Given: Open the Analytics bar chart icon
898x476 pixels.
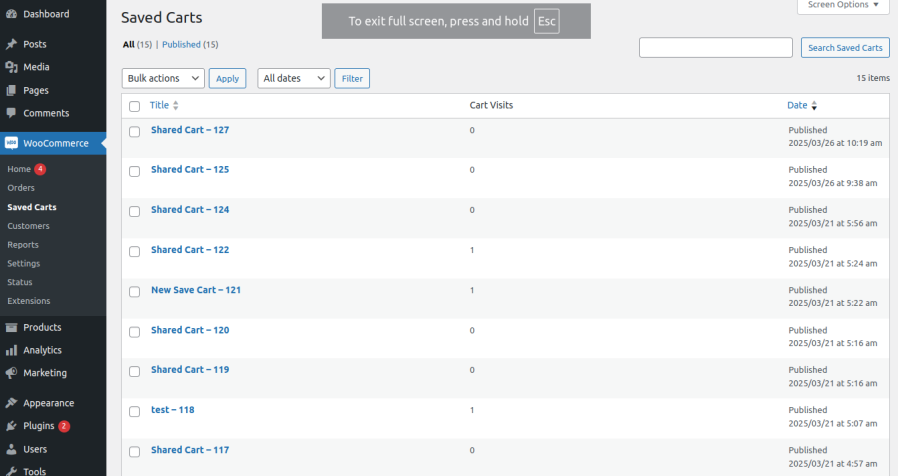Looking at the screenshot, I should tap(11, 350).
